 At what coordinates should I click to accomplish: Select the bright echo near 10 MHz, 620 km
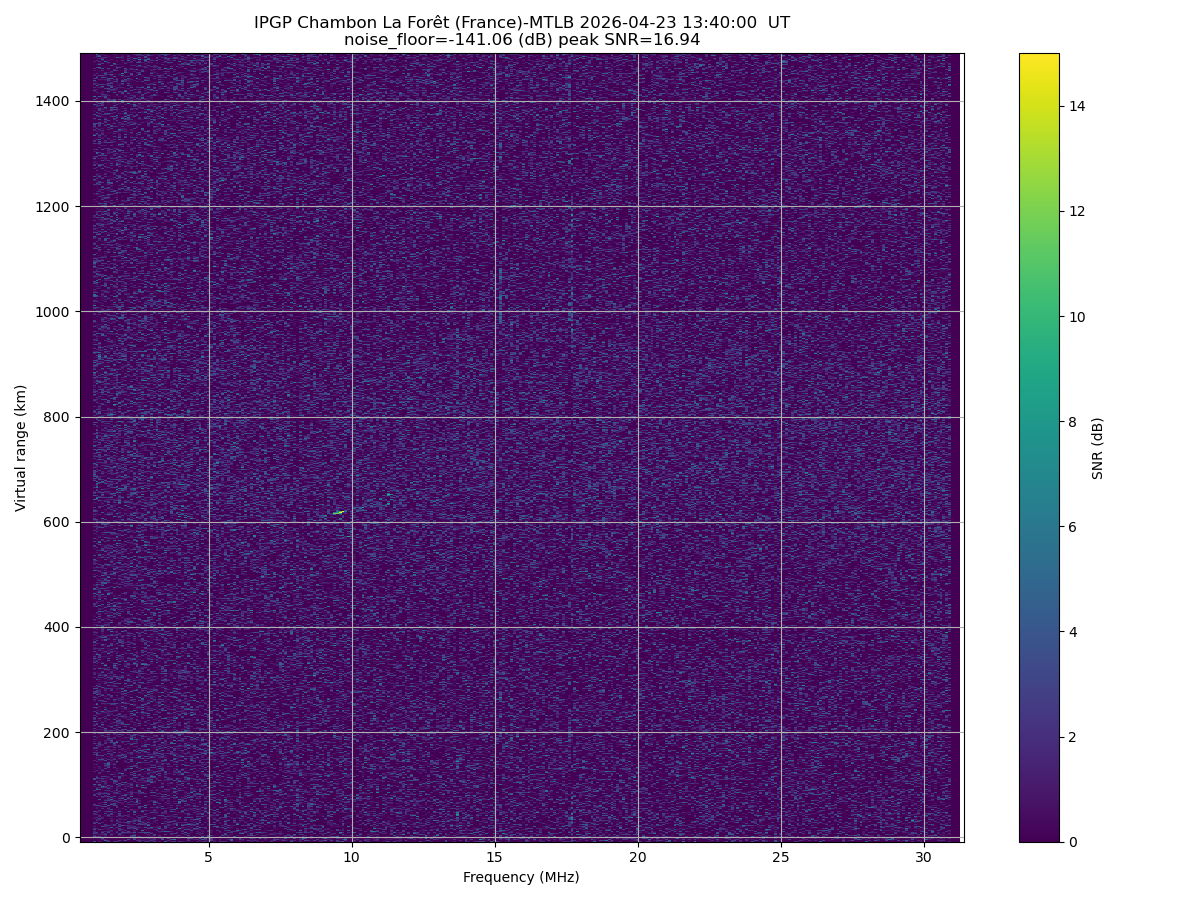[x=339, y=512]
